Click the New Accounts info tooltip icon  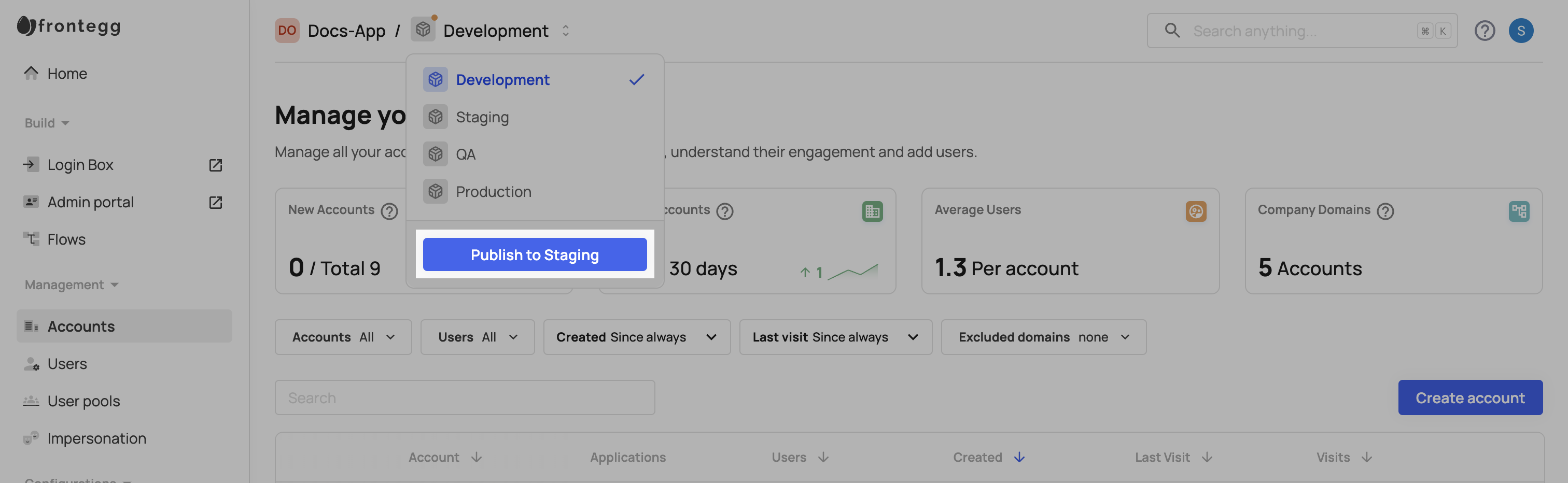pyautogui.click(x=389, y=211)
